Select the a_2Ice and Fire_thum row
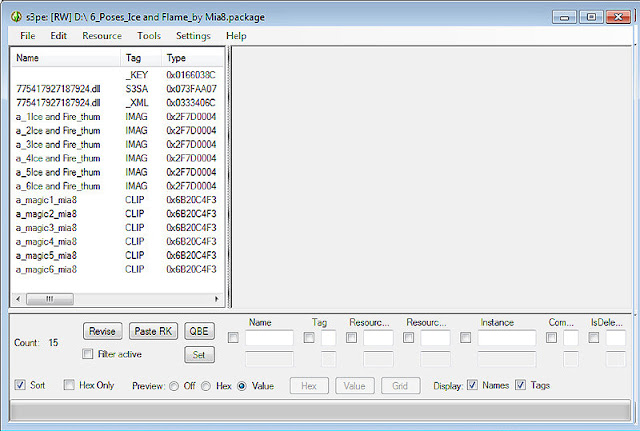The width and height of the screenshot is (640, 431). [116, 131]
